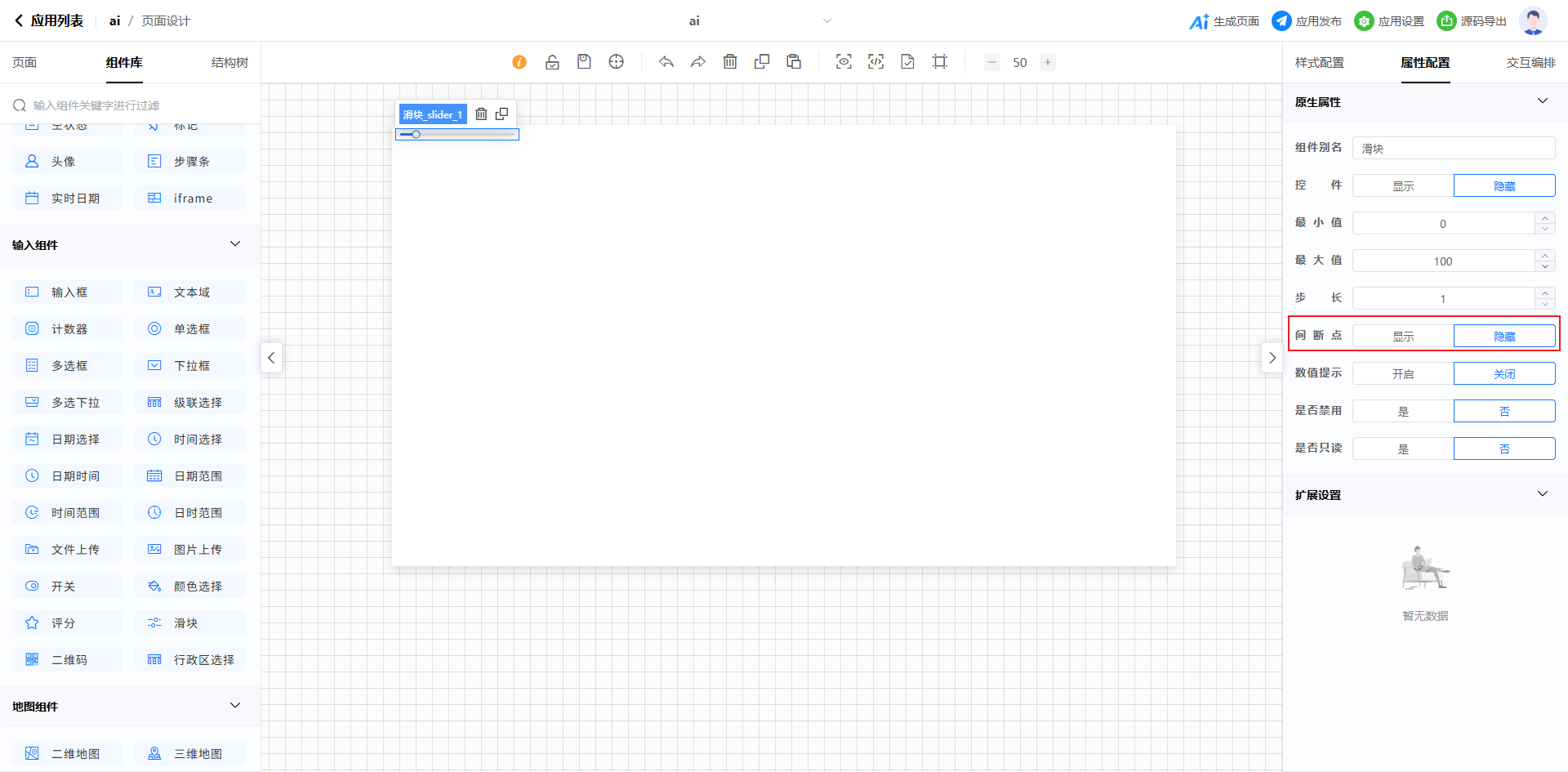Set 是否禁用 to 是
Screen dimensions: 1568x772
[x=1403, y=412]
